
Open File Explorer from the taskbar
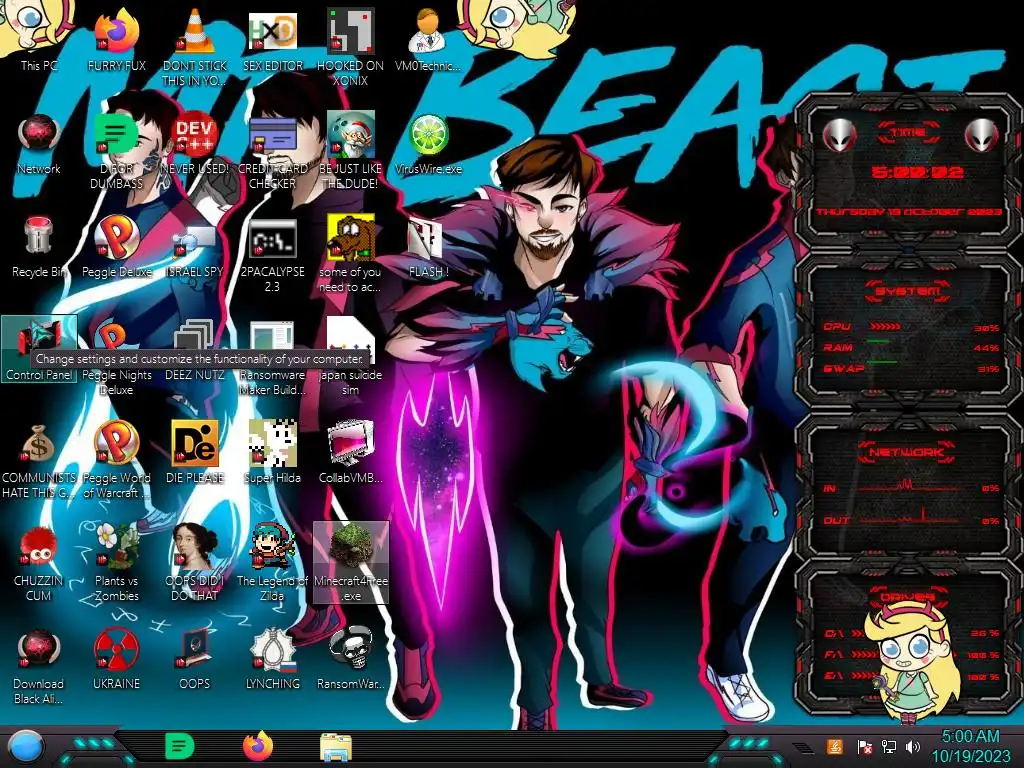(x=336, y=747)
